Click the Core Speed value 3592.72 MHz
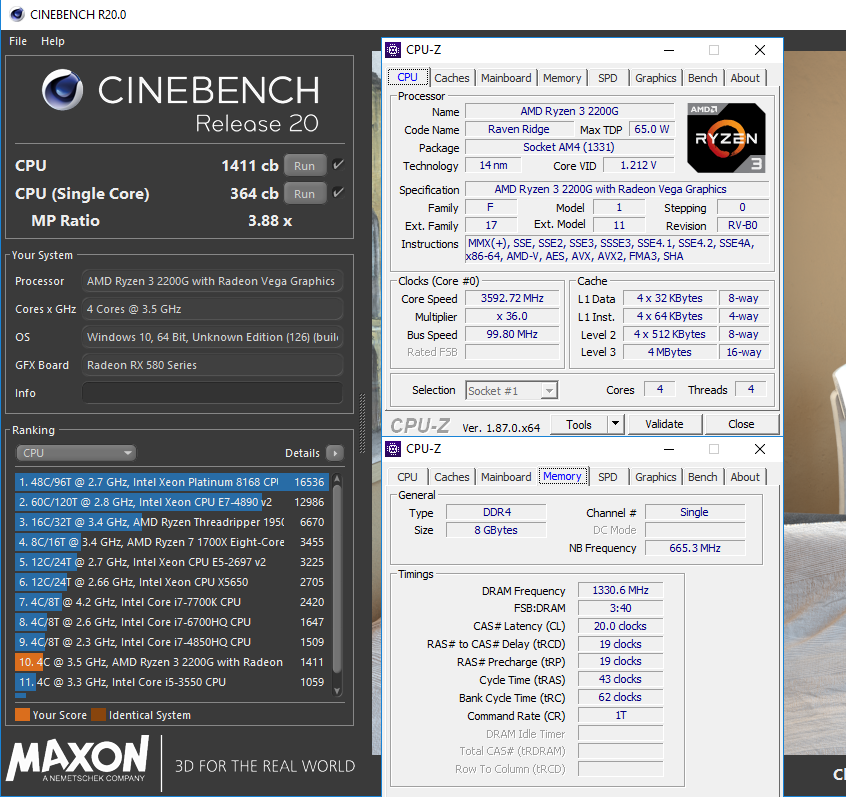 [x=512, y=298]
